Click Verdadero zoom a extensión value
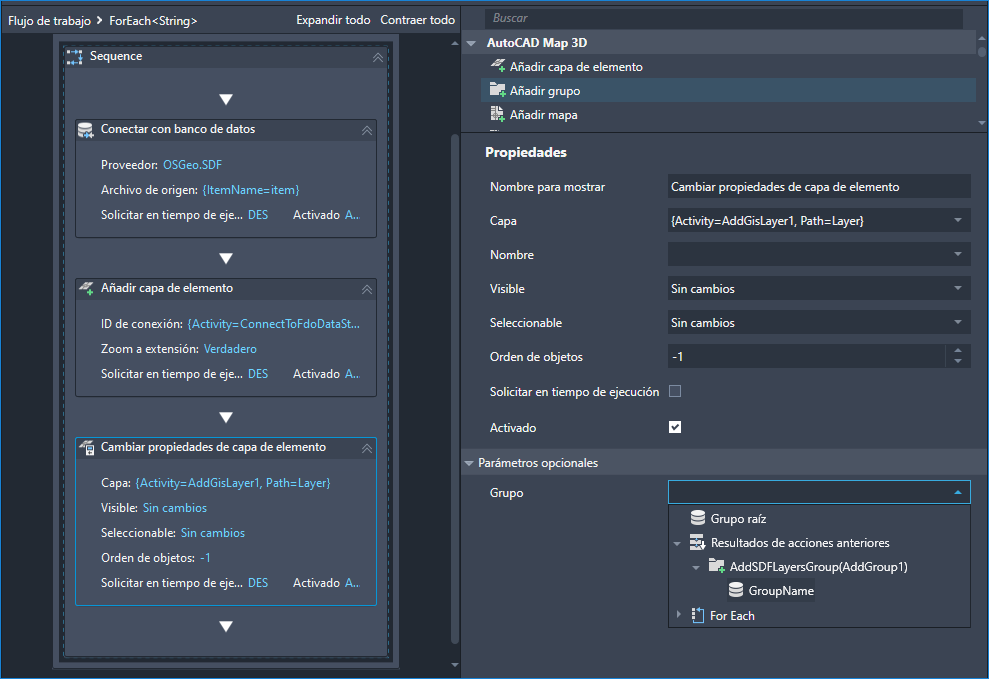This screenshot has height=679, width=989. [x=230, y=349]
